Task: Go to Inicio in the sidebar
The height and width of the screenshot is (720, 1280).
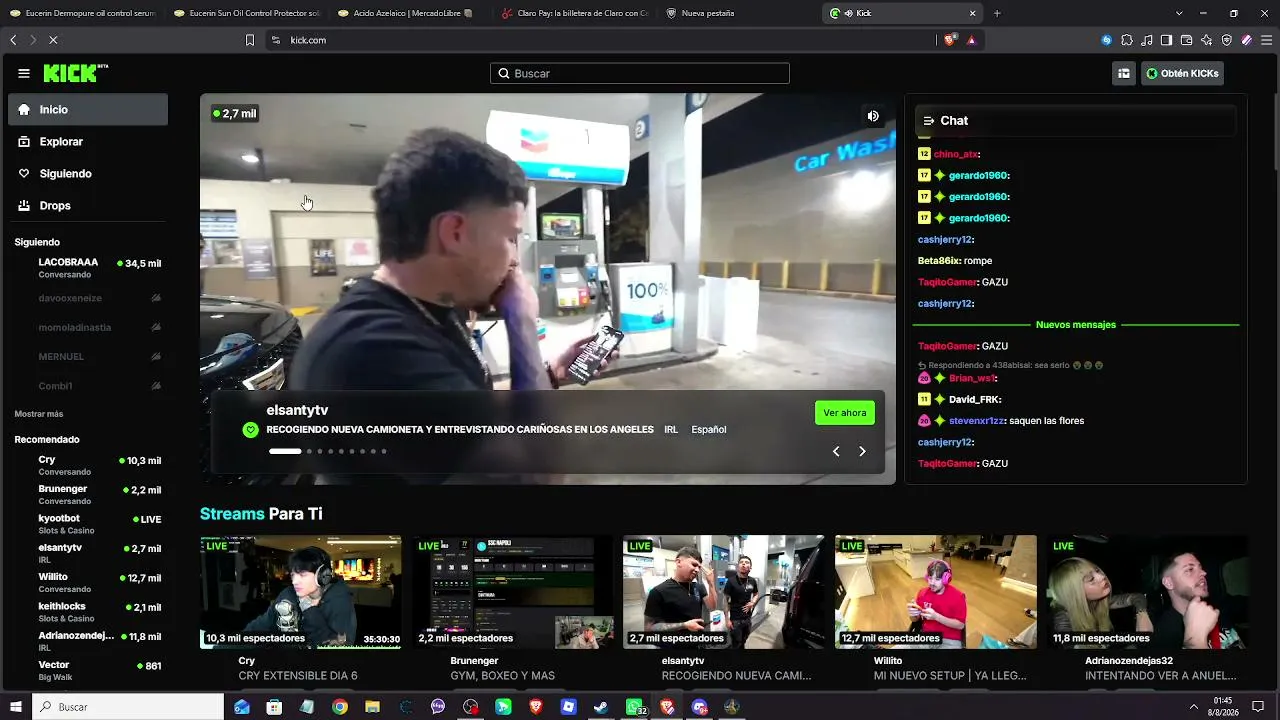Action: (x=88, y=110)
